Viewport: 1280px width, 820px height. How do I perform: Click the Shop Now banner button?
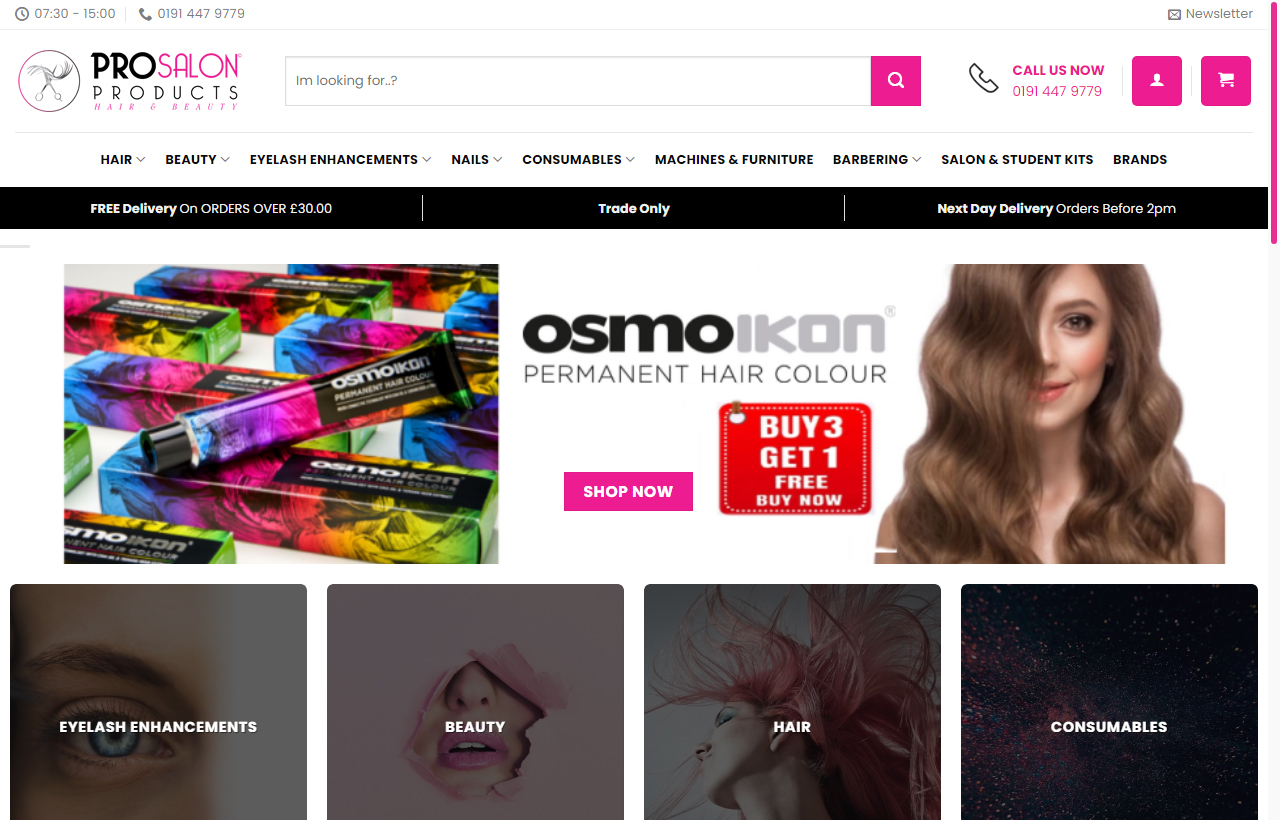click(x=628, y=491)
